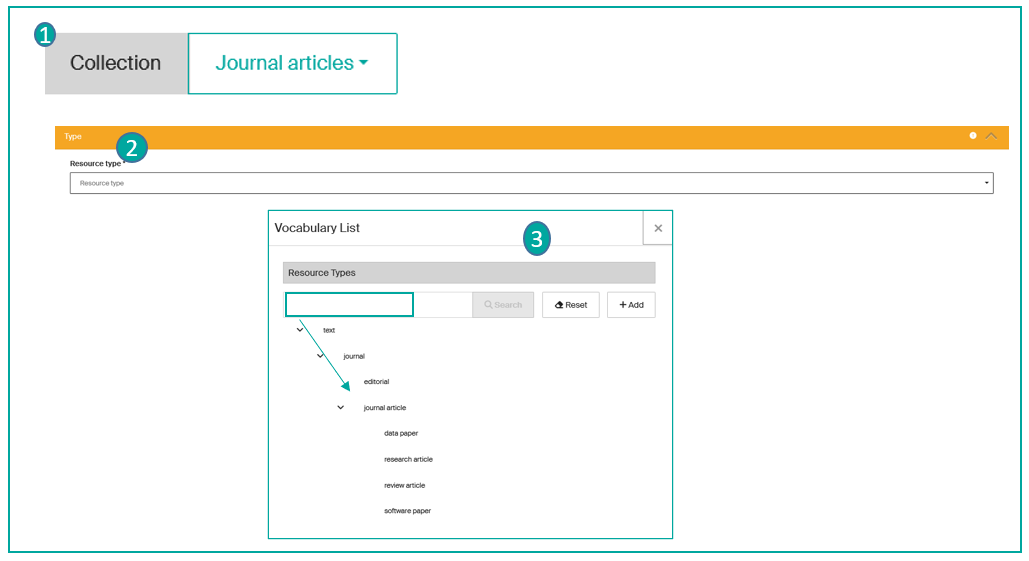The height and width of the screenshot is (561, 1029).
Task: Pick 'review article' in the vocabulary tree
Action: [x=404, y=486]
